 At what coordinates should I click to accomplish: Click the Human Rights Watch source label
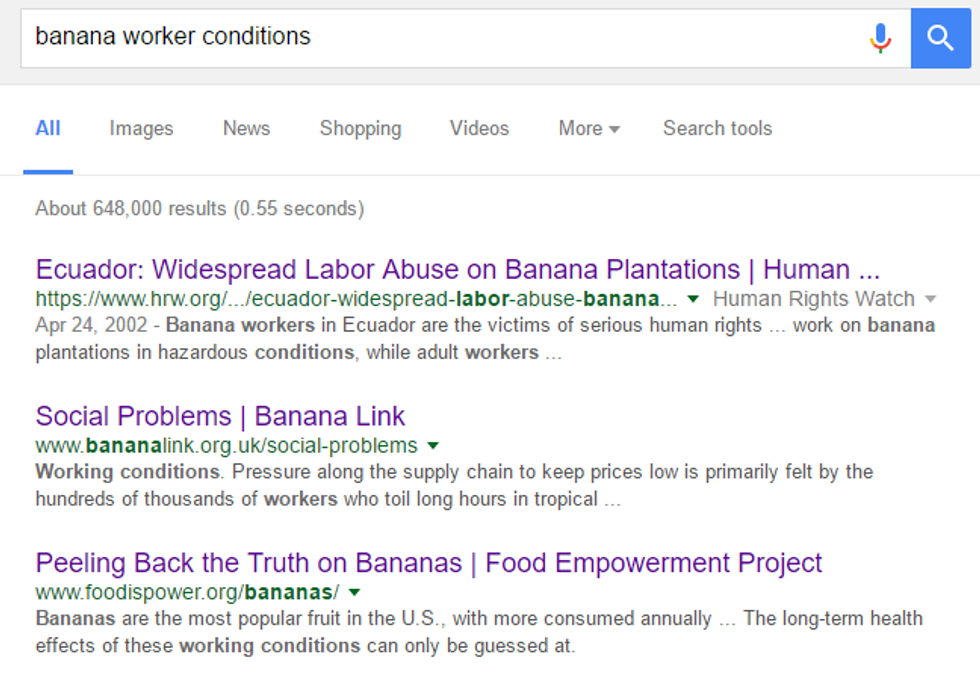click(x=813, y=299)
